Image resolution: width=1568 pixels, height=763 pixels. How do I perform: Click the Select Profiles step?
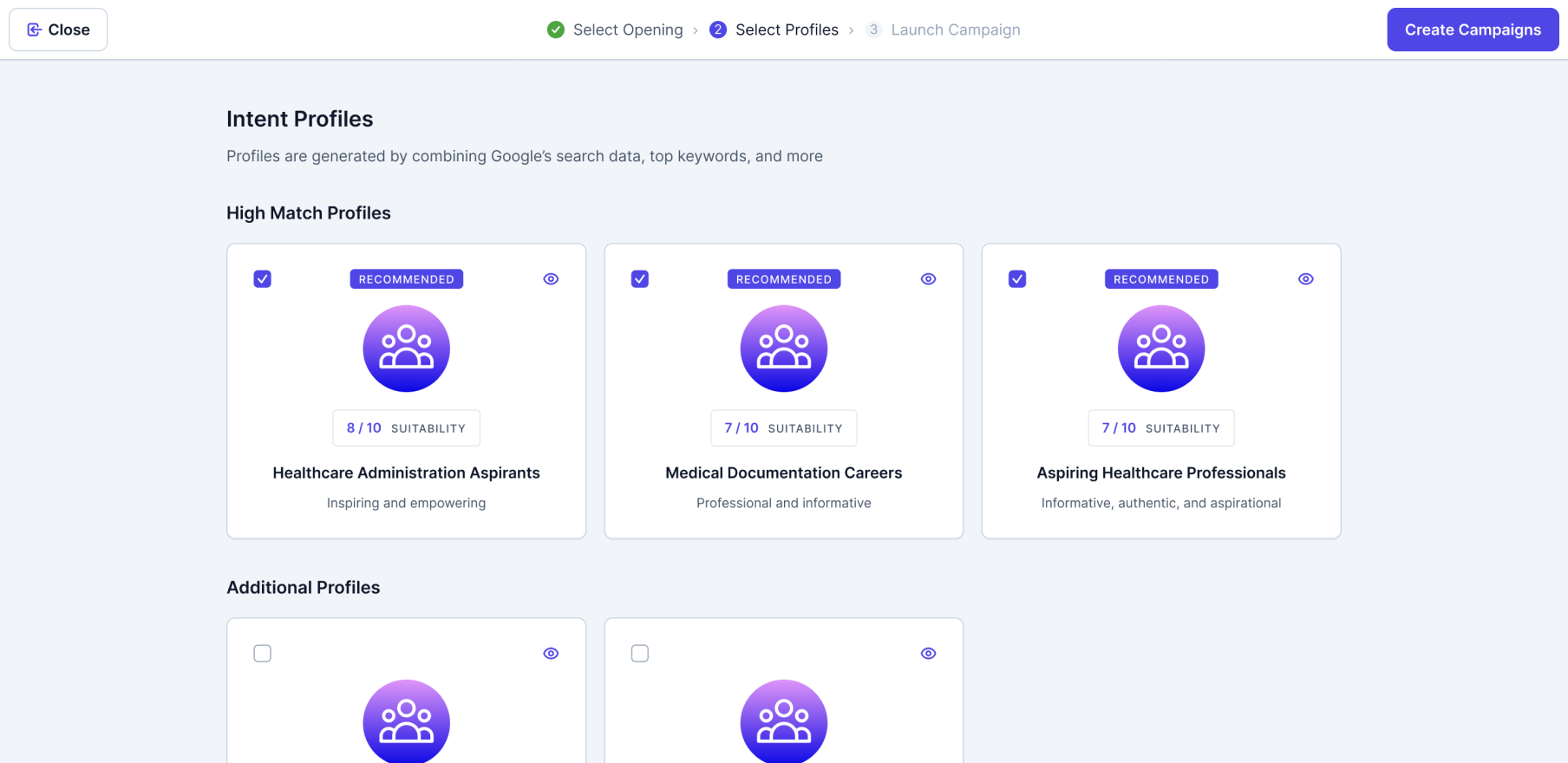(x=774, y=29)
